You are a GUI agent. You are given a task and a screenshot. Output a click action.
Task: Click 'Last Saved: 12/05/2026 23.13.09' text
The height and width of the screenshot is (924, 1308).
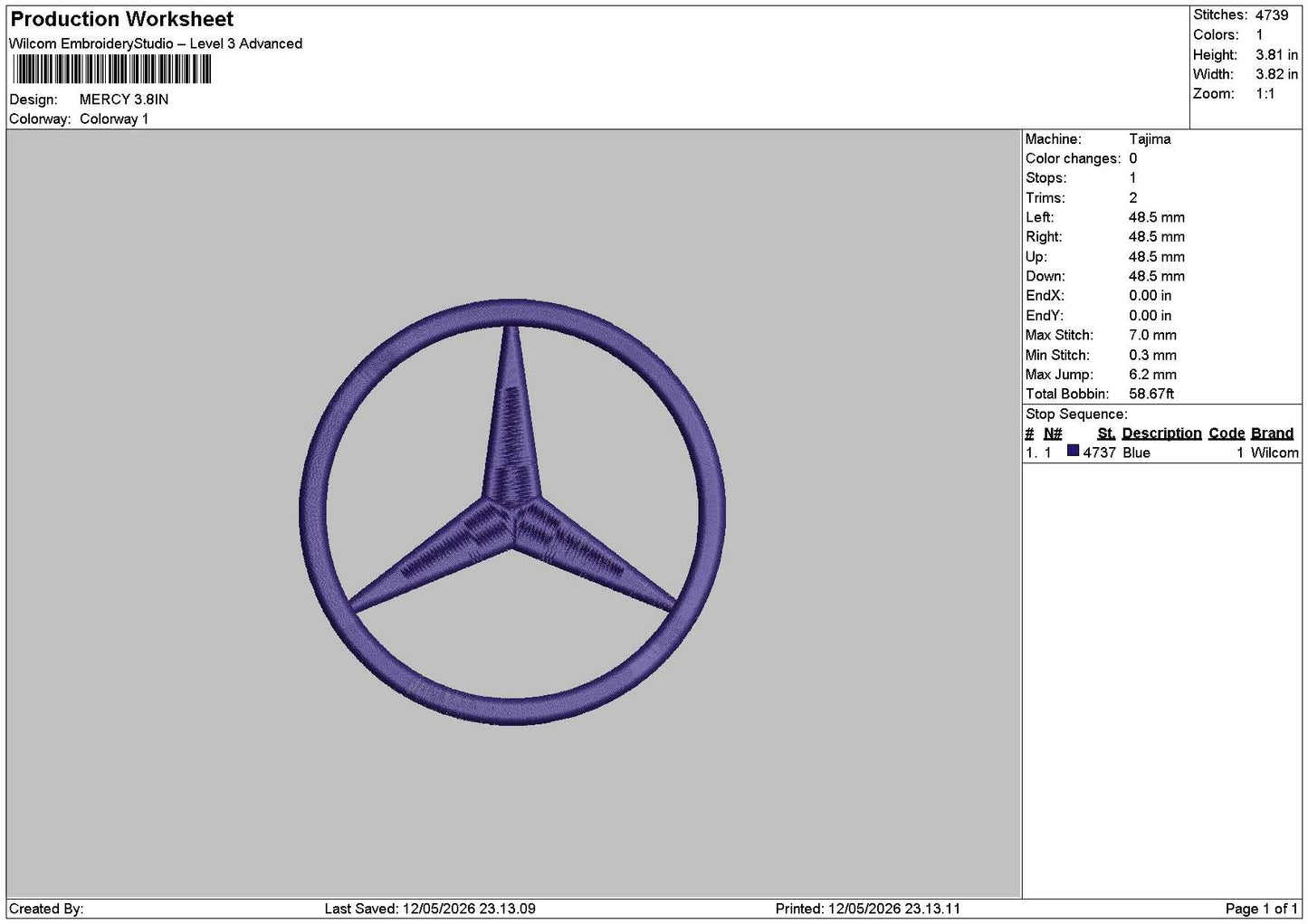coord(430,909)
